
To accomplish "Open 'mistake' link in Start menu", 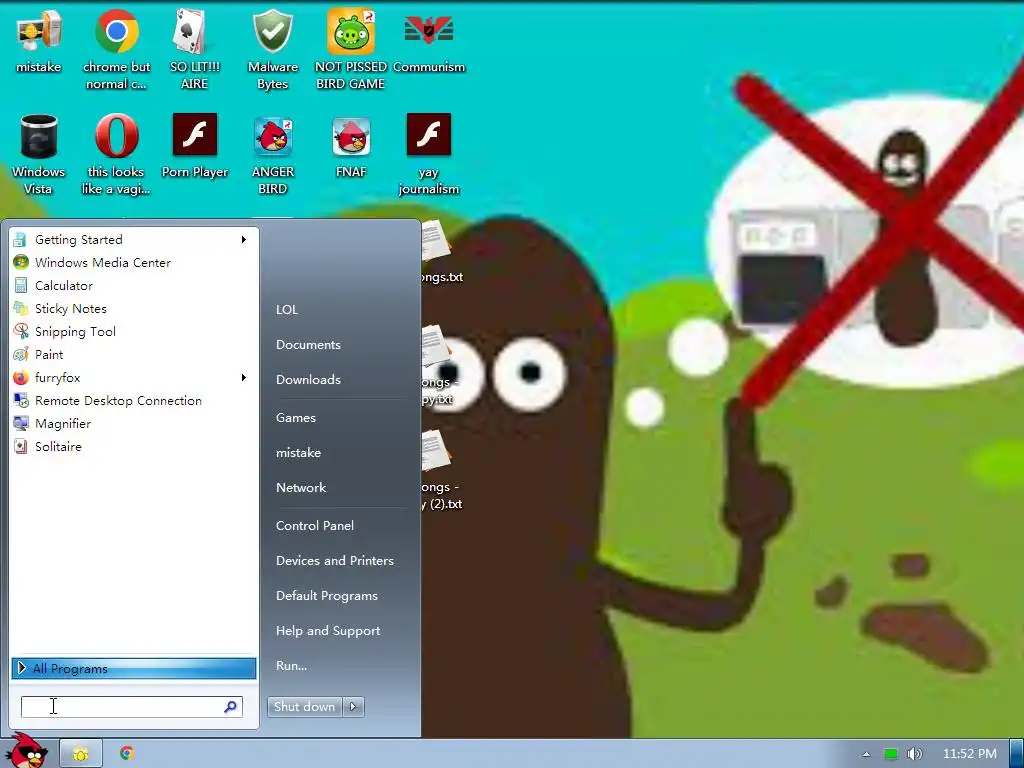I will (298, 453).
